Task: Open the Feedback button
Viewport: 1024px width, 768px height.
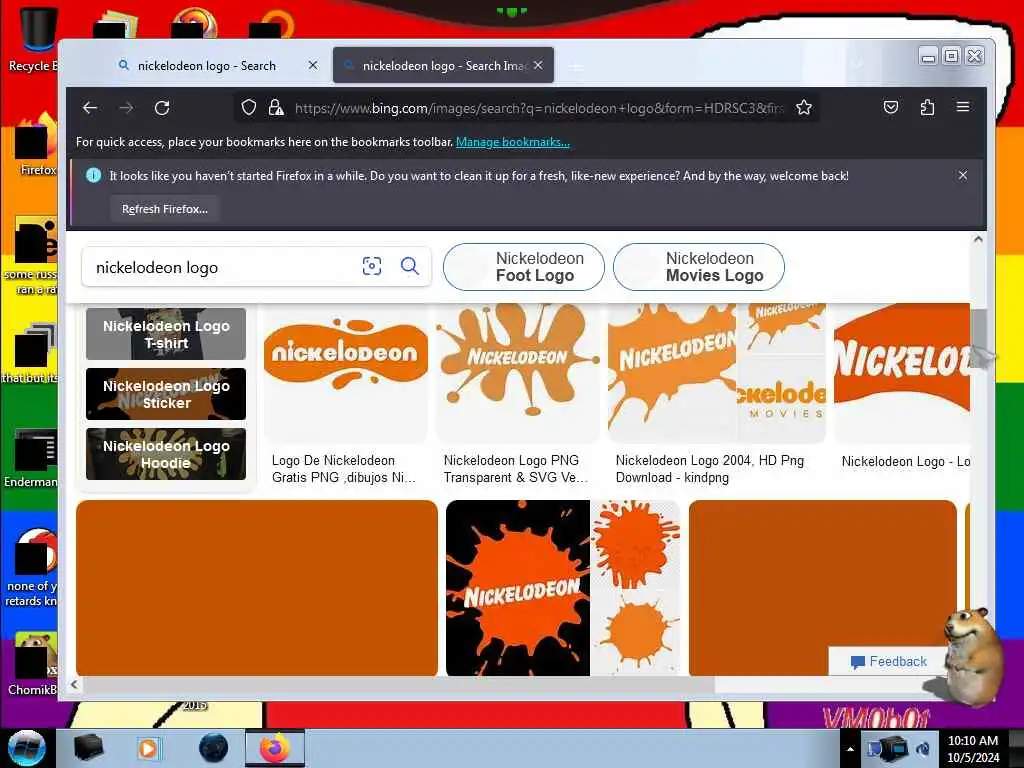Action: point(888,662)
